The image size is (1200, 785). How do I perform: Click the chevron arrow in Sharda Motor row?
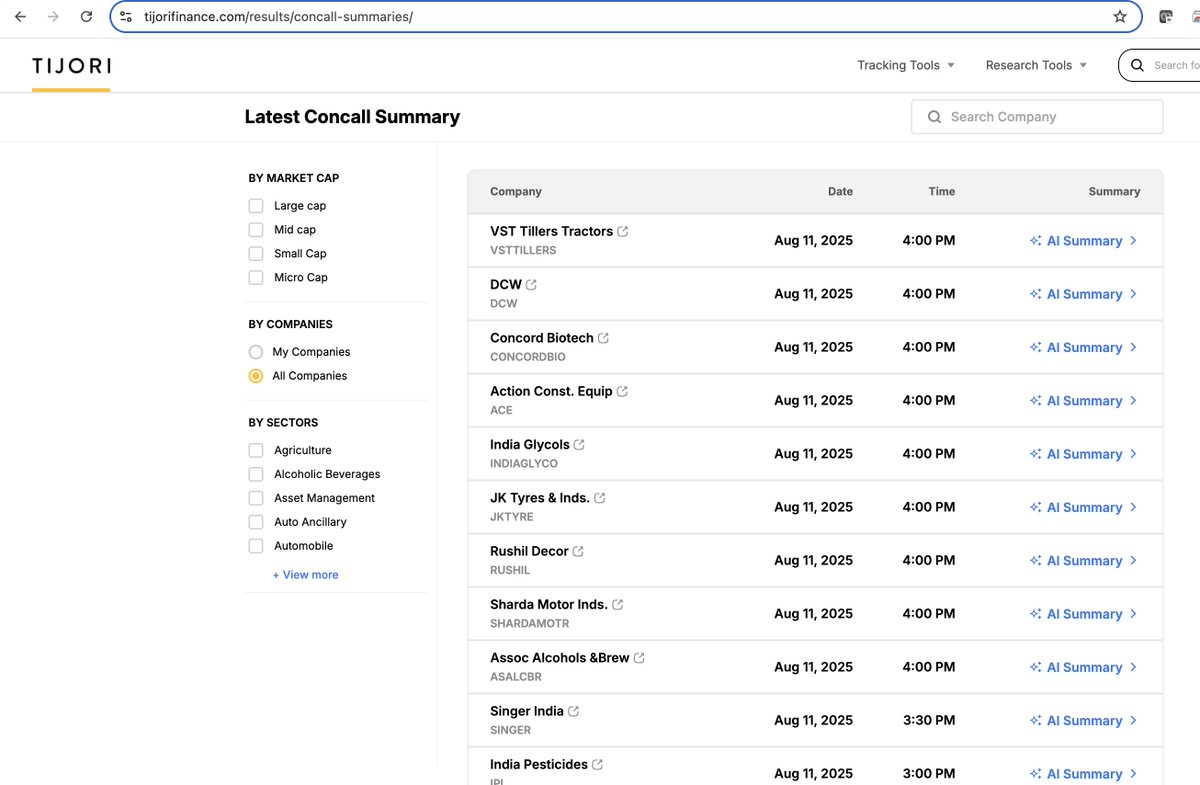(x=1133, y=614)
